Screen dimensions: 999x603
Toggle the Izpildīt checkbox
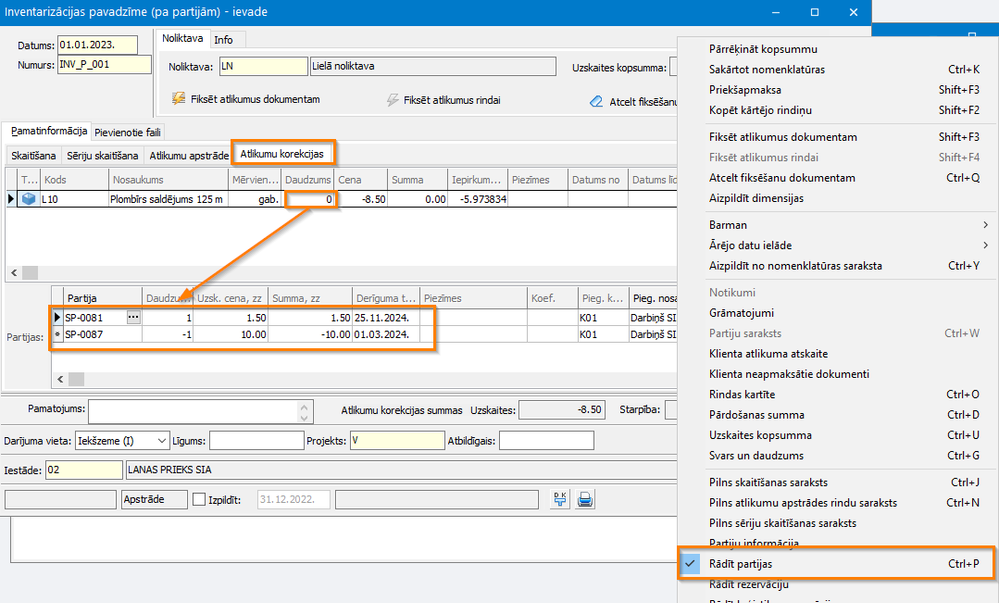point(198,499)
